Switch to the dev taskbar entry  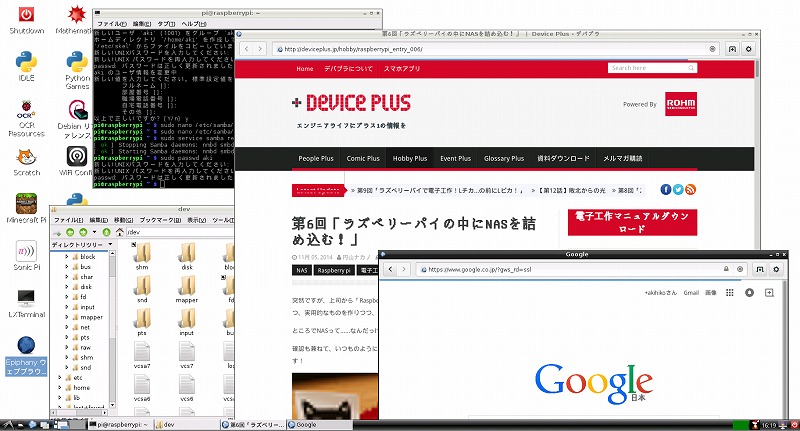187,424
